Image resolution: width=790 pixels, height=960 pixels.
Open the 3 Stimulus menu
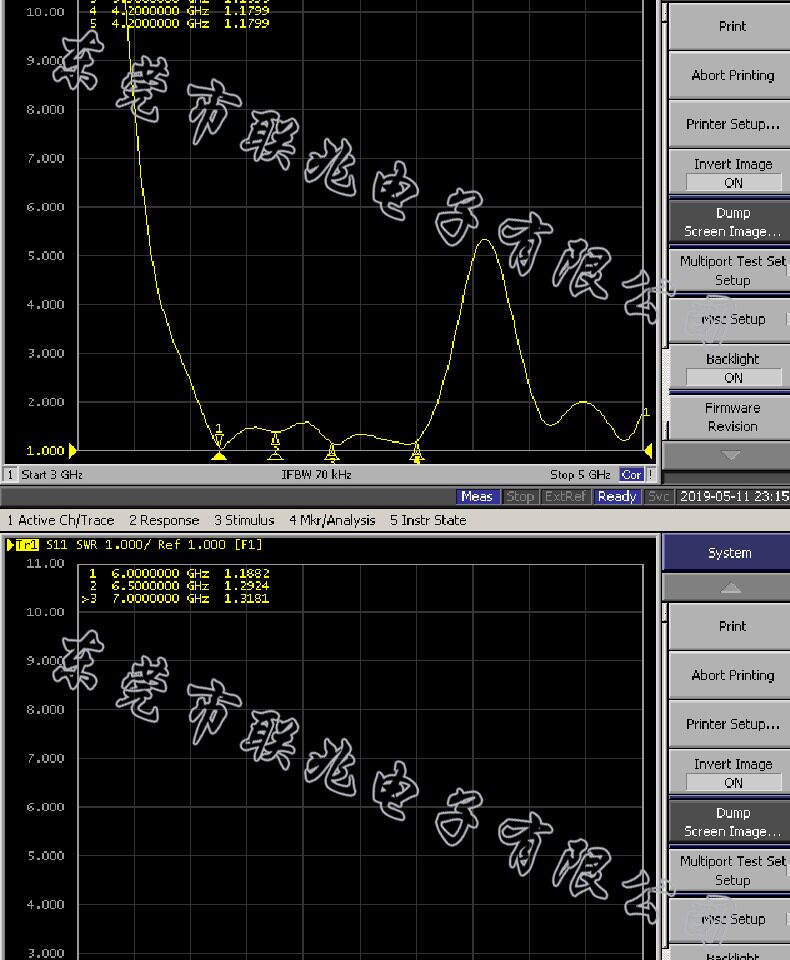(244, 520)
